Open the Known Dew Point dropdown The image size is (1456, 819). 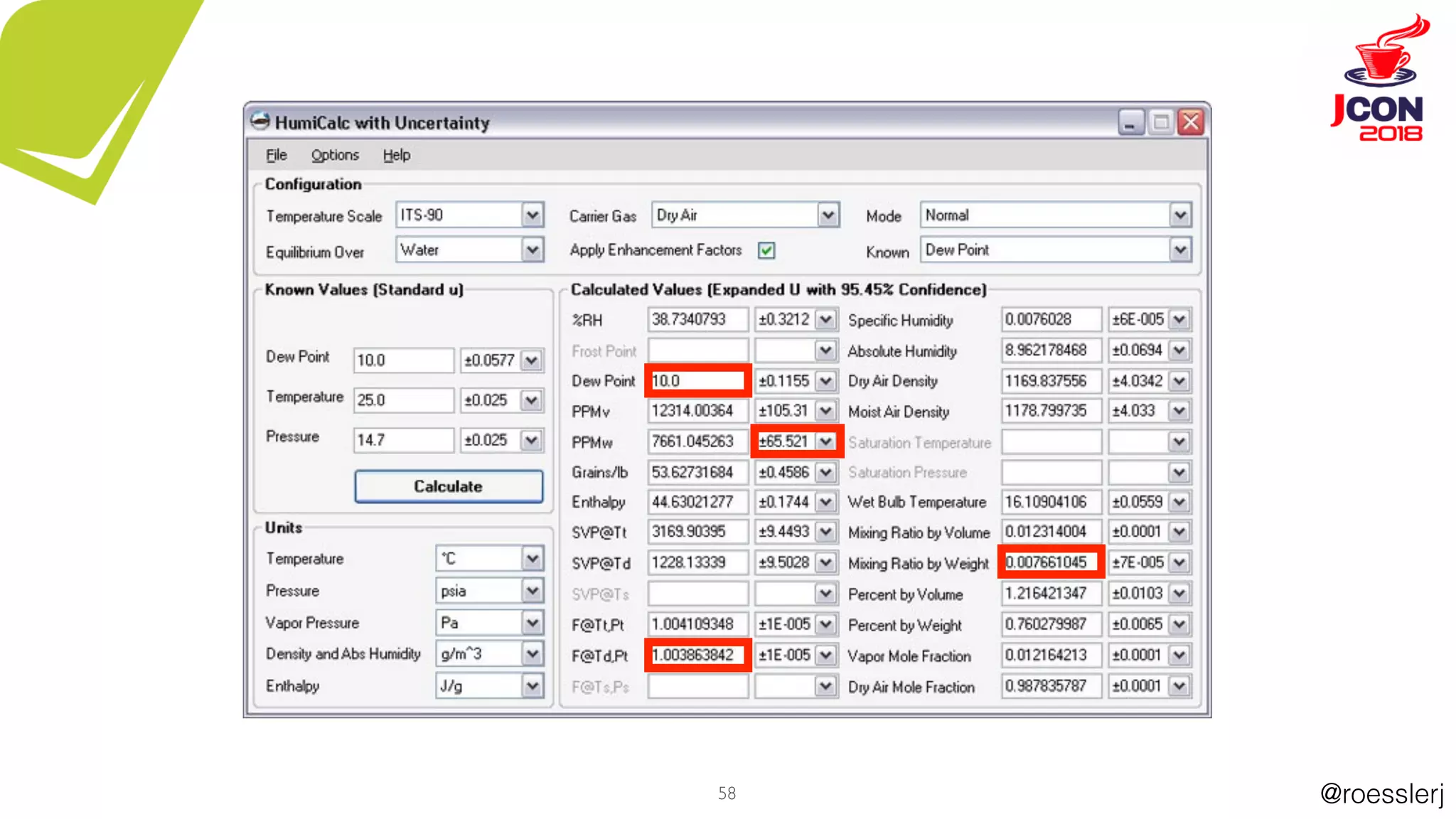pos(1180,250)
